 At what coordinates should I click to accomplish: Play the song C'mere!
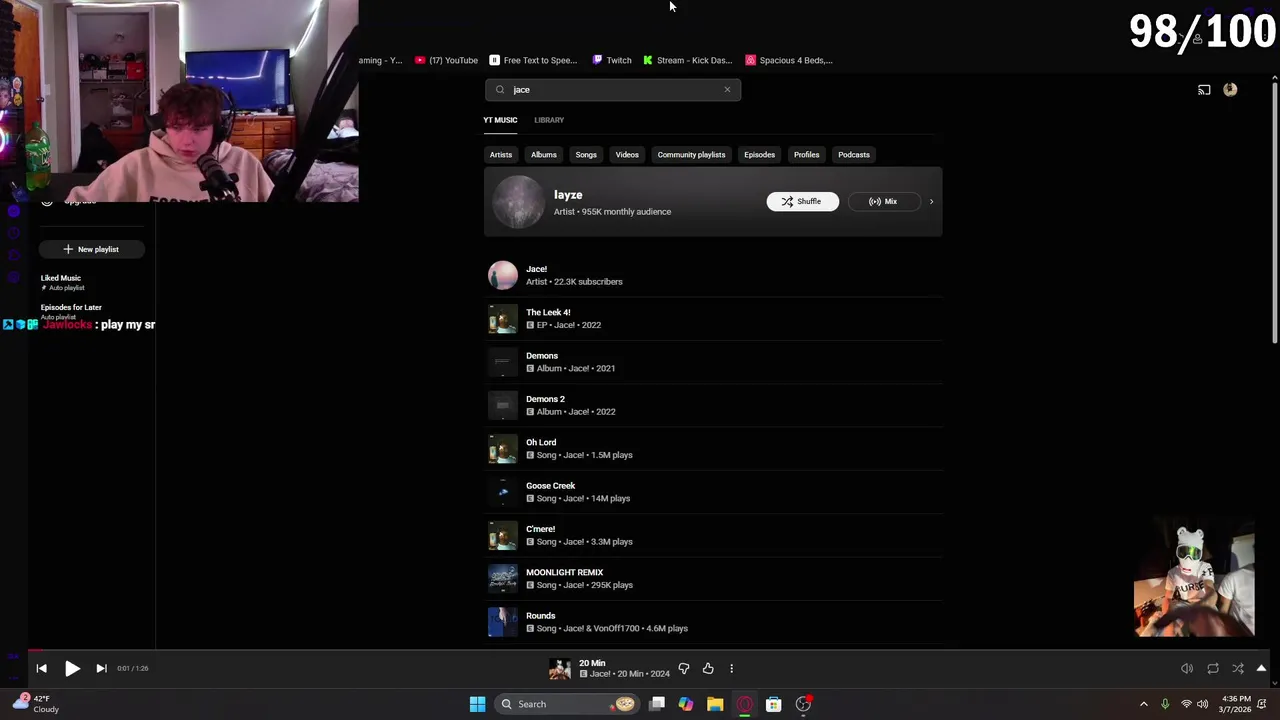(x=714, y=535)
